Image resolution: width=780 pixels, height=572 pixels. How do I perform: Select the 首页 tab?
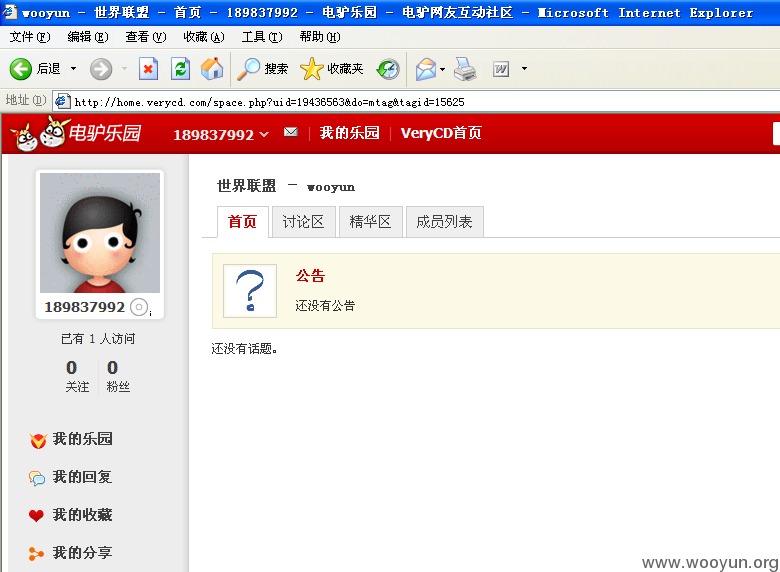[243, 222]
